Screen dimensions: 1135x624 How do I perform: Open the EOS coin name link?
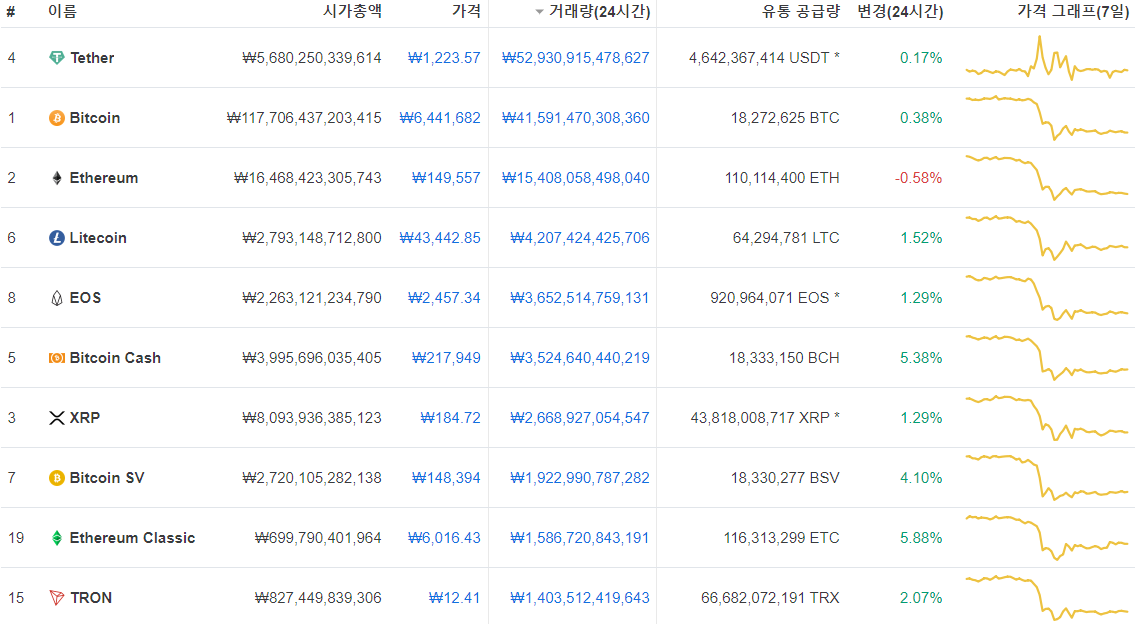(85, 298)
